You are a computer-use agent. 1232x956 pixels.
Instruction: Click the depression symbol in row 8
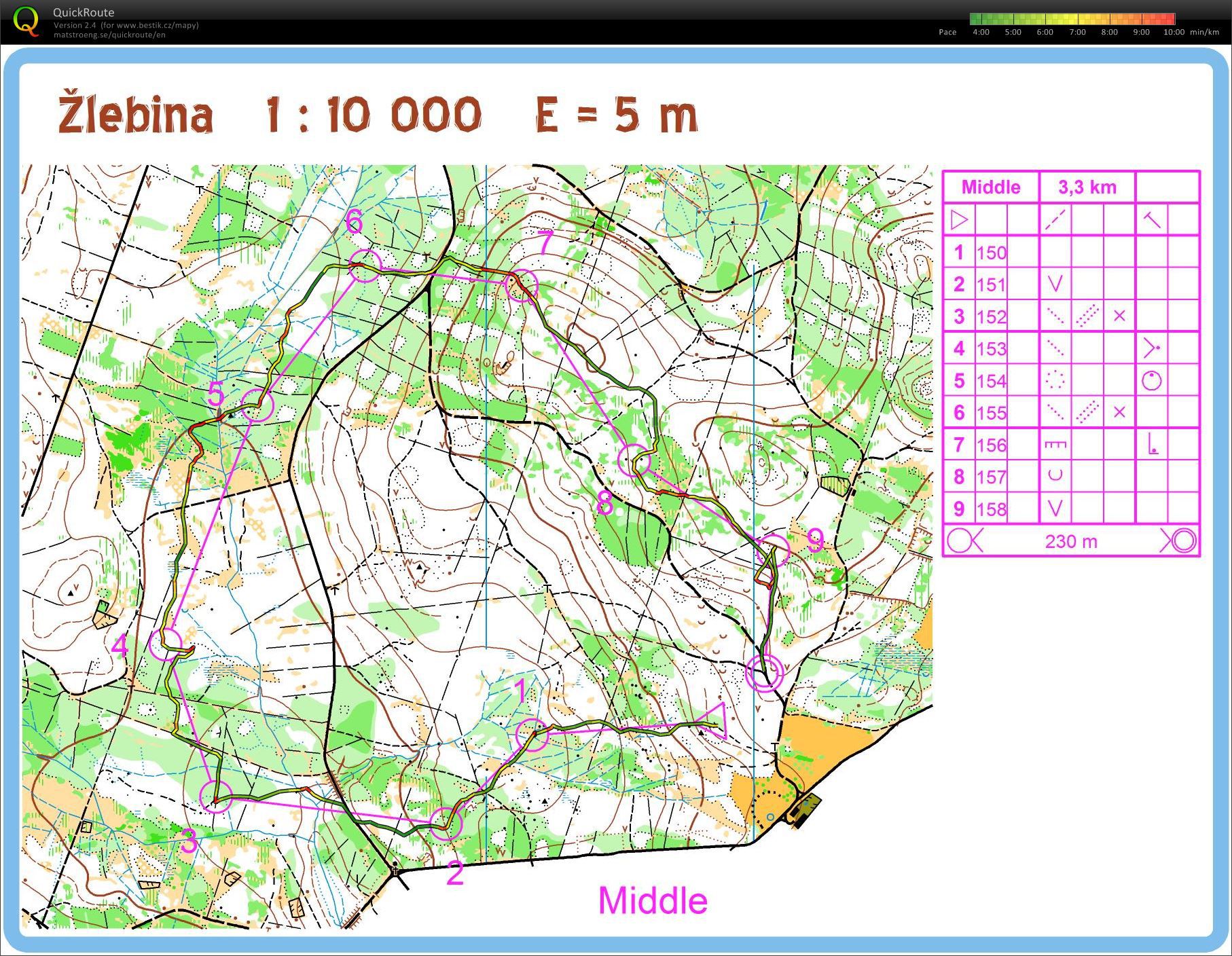(x=1055, y=476)
